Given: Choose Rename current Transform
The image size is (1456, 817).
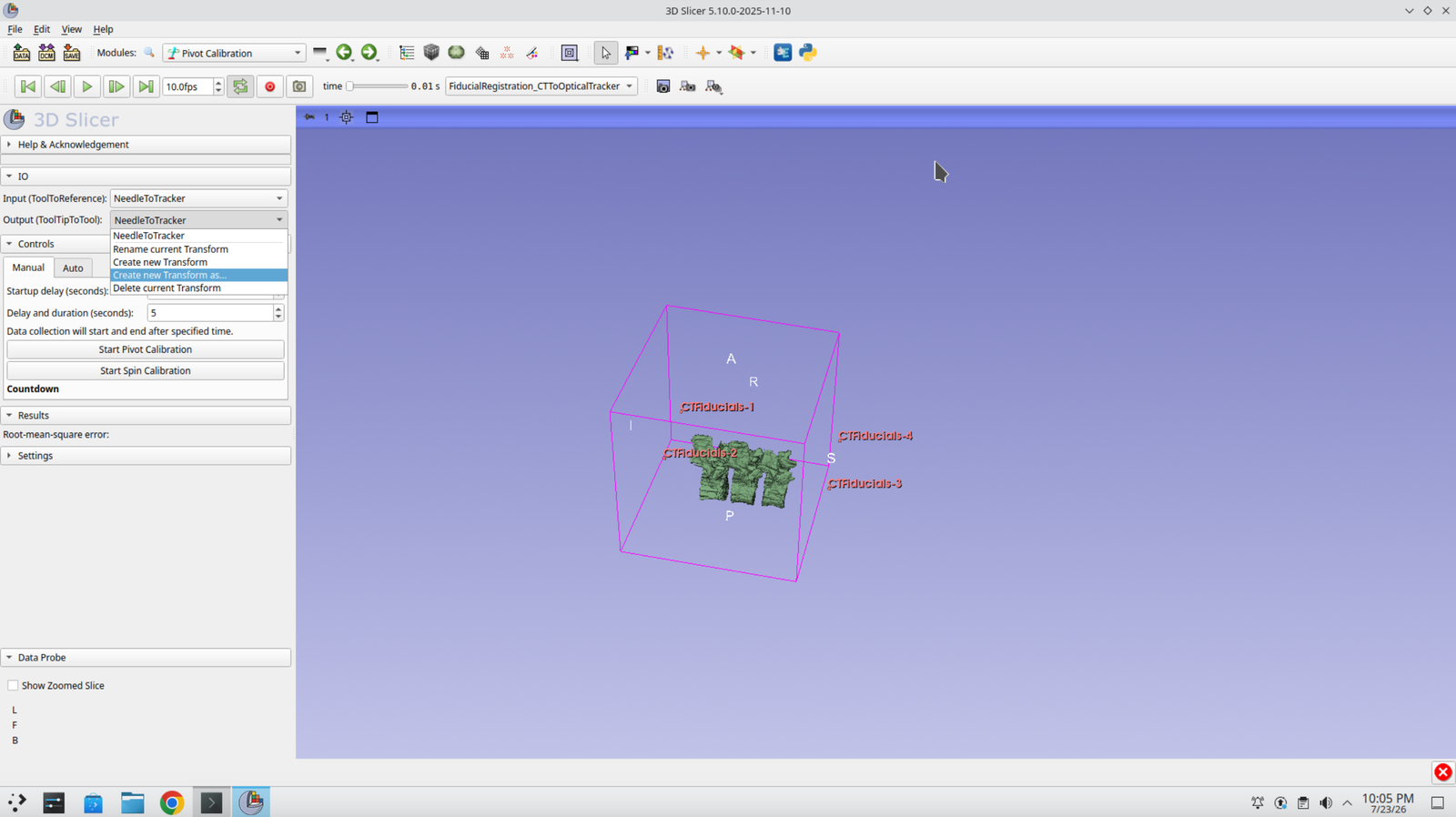Looking at the screenshot, I should 198,249.
